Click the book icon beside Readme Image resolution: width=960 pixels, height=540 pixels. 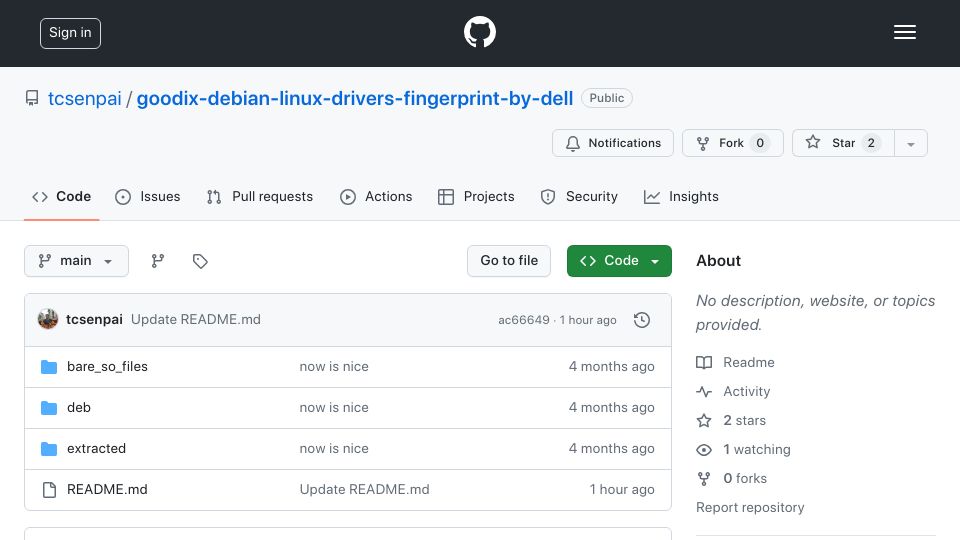[704, 362]
